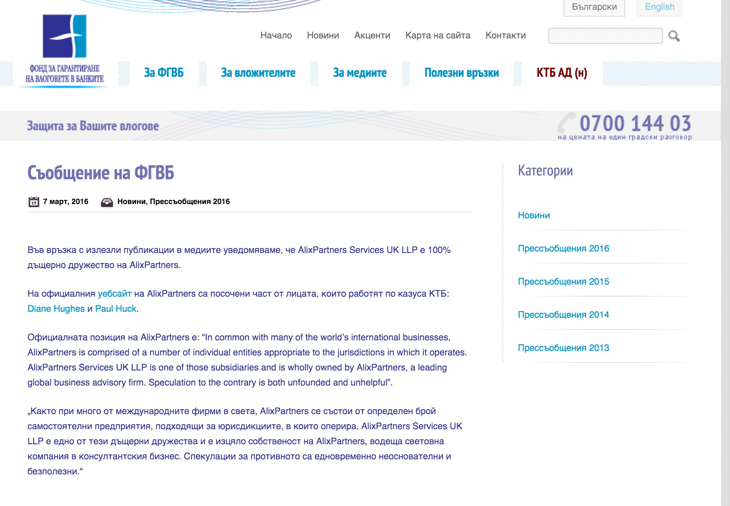Switch language to English
Image resolution: width=730 pixels, height=506 pixels.
[659, 7]
